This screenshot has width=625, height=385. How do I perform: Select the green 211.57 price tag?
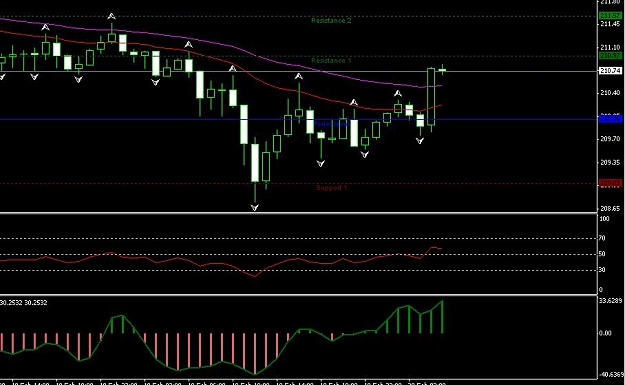pos(610,16)
